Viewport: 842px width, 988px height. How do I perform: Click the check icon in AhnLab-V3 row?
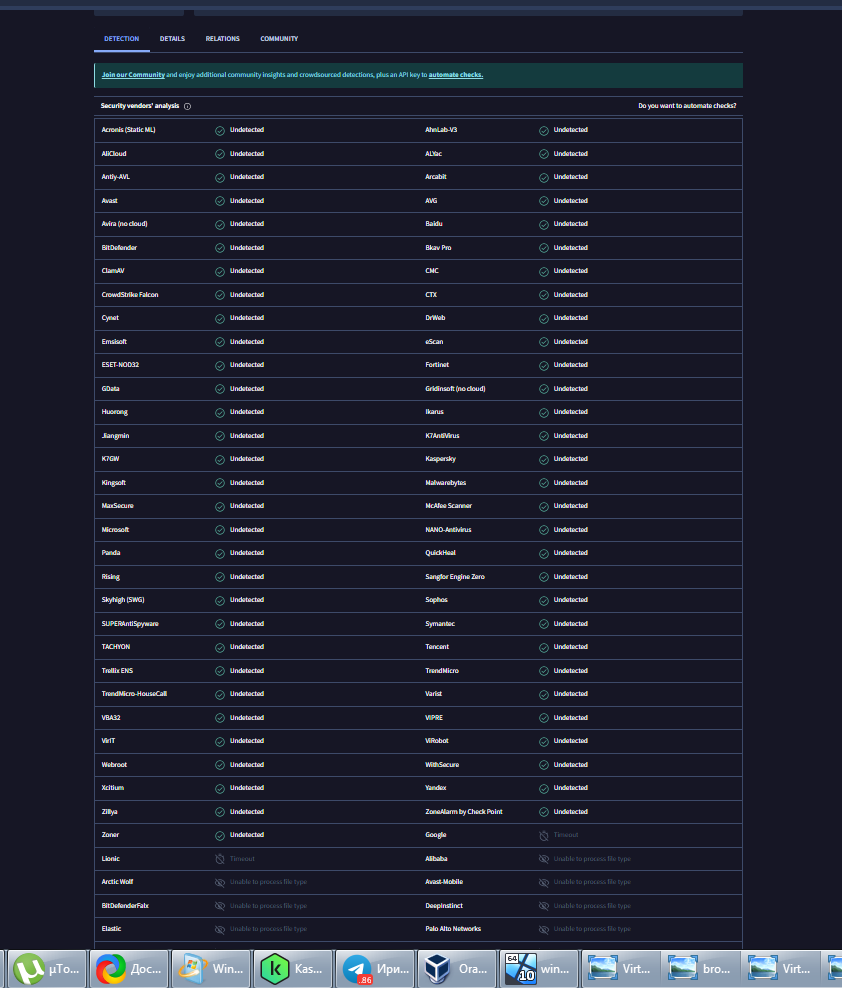click(544, 131)
